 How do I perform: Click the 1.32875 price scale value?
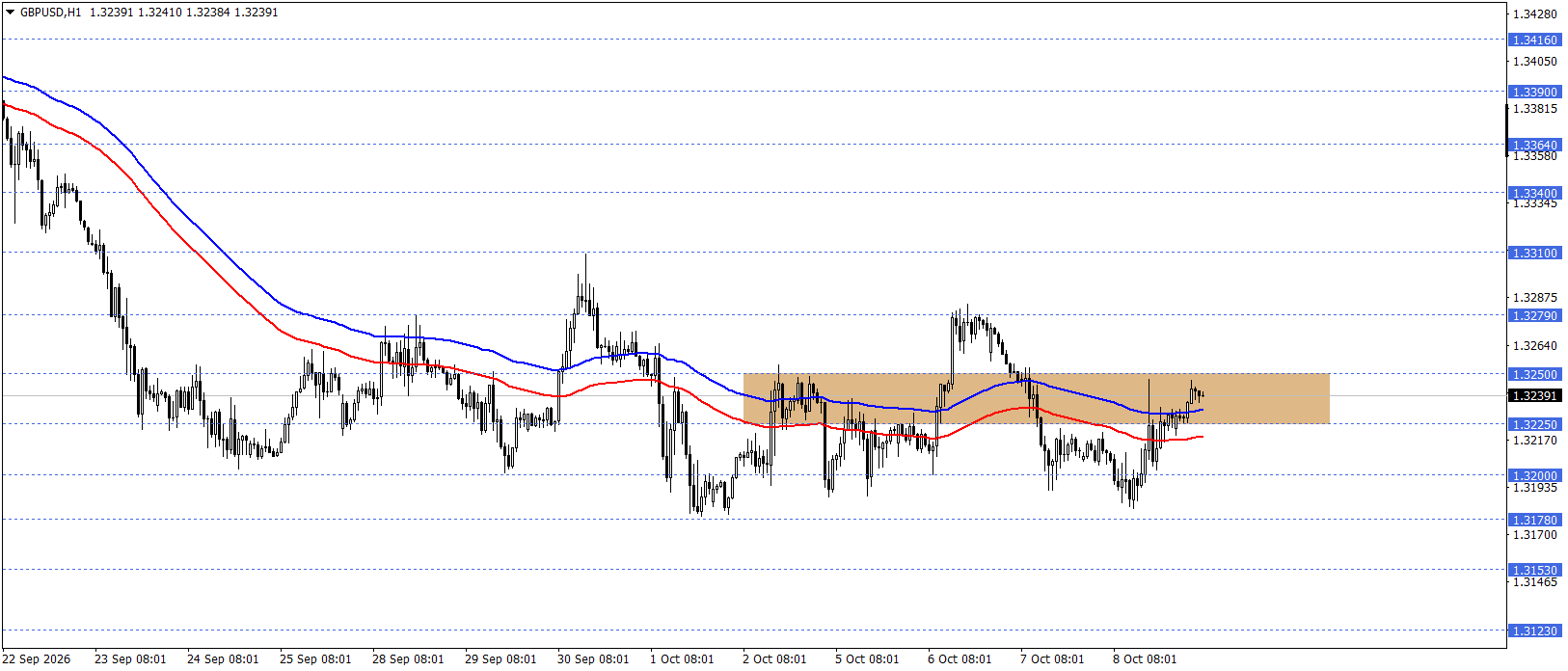click(1534, 298)
